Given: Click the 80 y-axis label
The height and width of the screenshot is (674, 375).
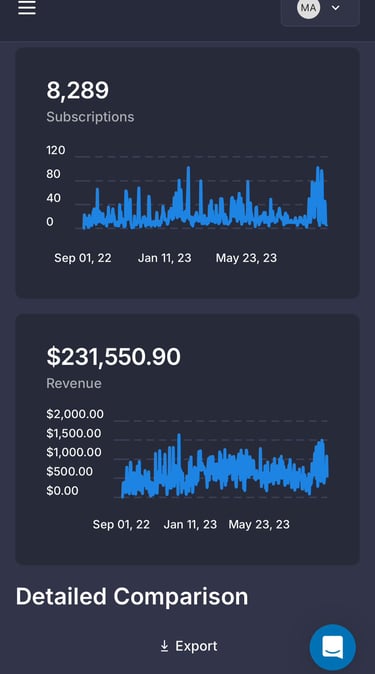Looking at the screenshot, I should 53,174.
